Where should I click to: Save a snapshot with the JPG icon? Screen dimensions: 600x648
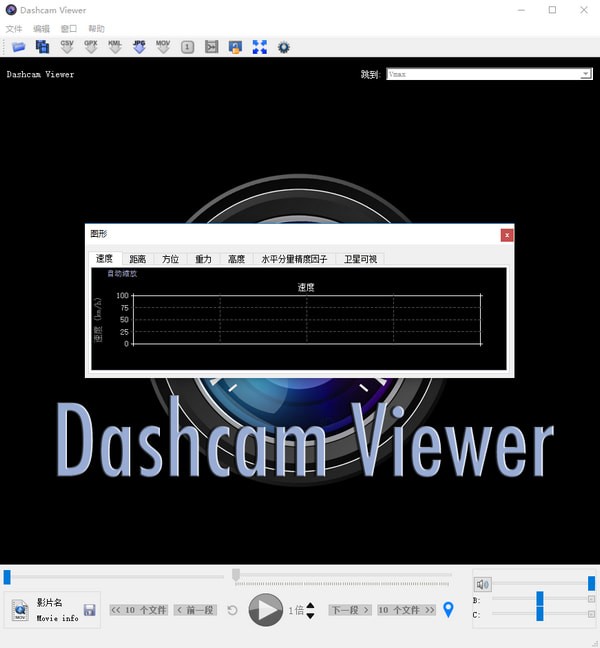139,47
